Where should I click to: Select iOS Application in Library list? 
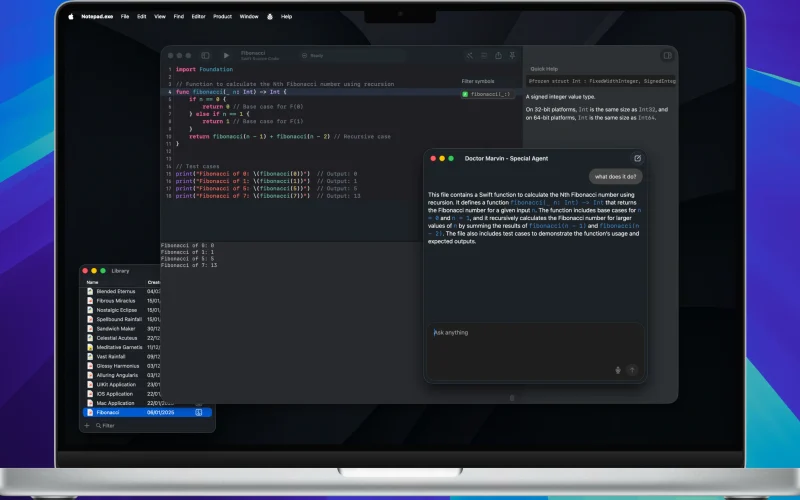coord(115,394)
